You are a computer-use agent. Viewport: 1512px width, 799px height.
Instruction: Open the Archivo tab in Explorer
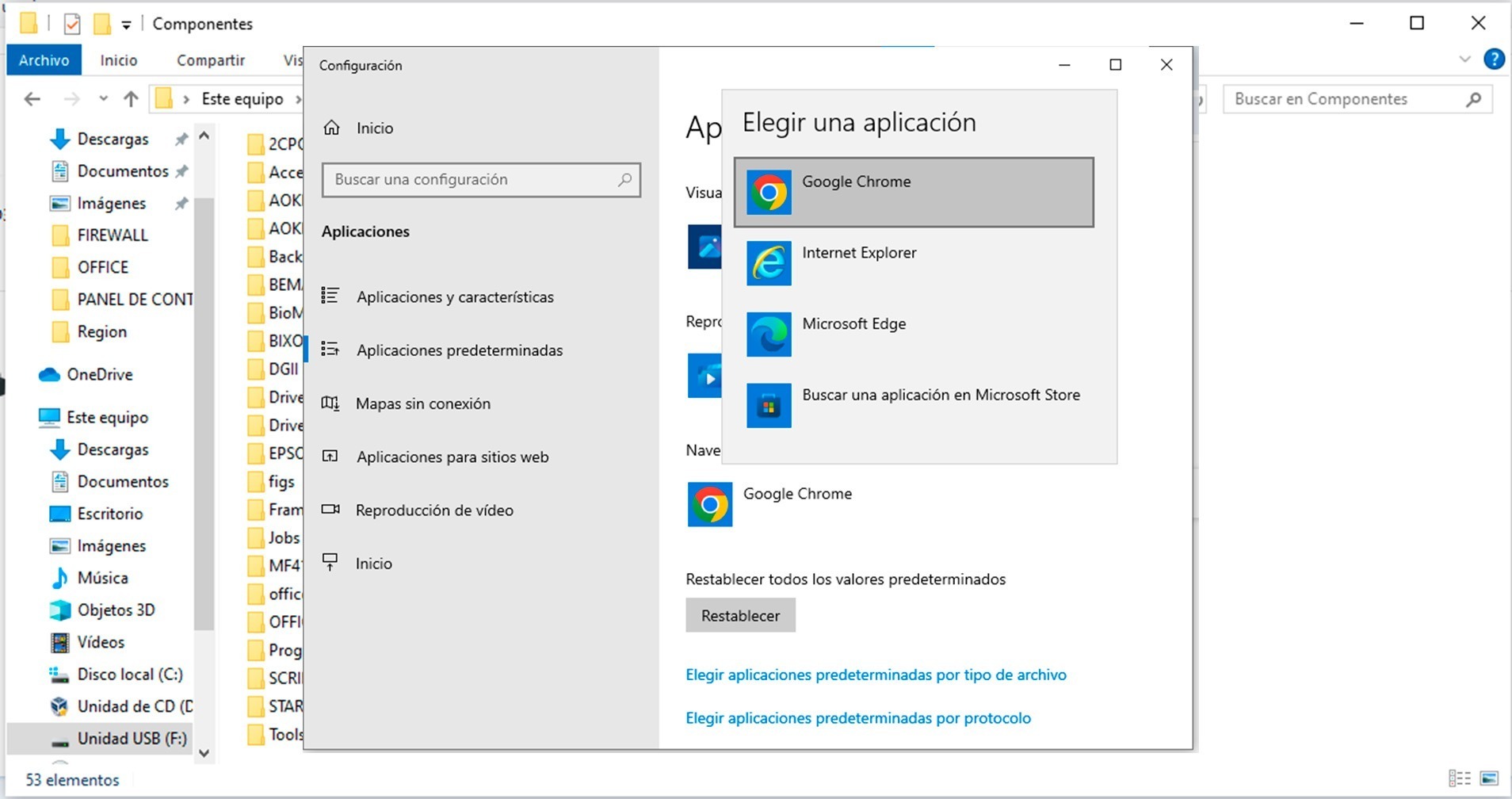click(44, 60)
